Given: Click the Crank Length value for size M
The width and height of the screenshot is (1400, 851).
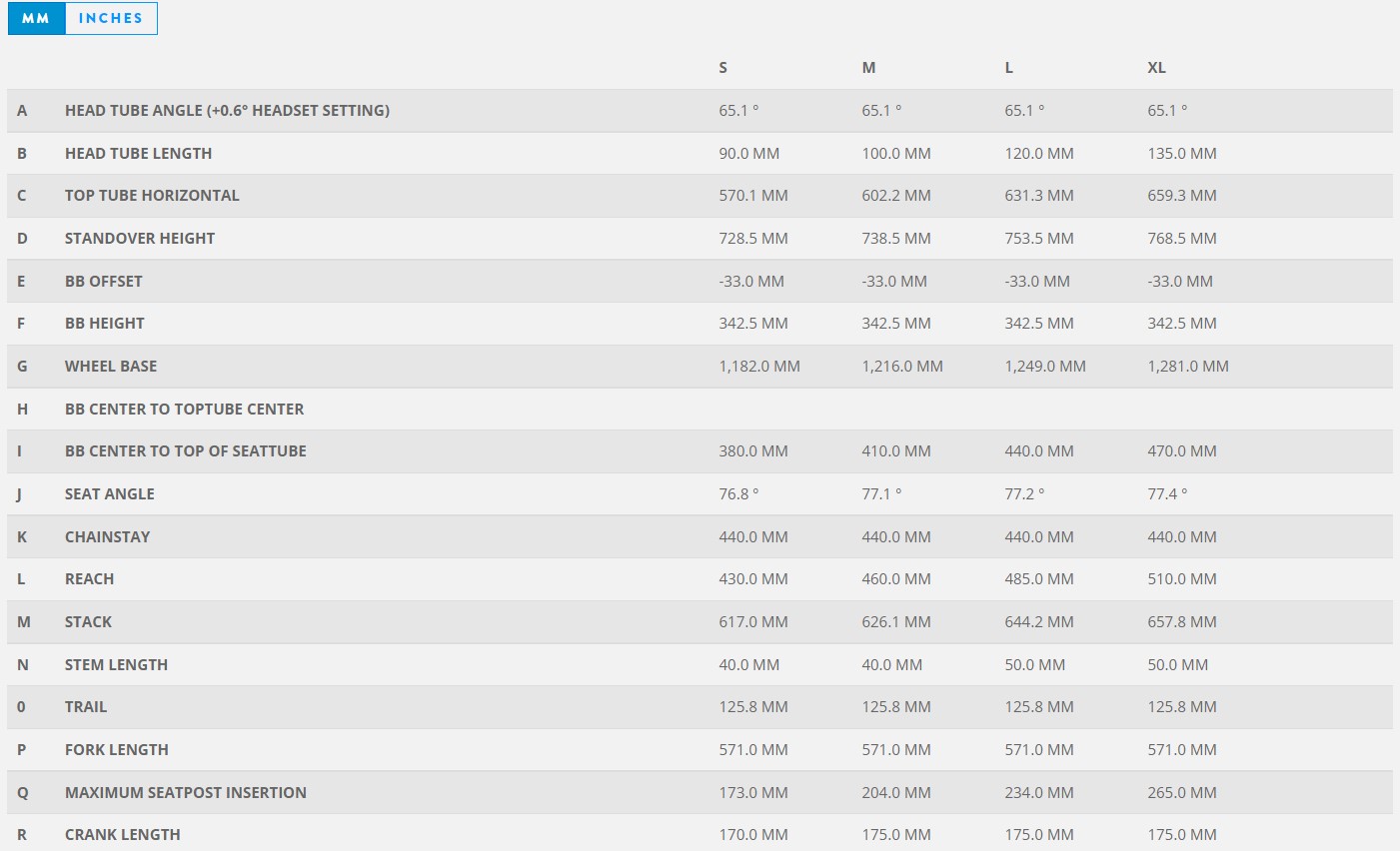Looking at the screenshot, I should pyautogui.click(x=896, y=835).
